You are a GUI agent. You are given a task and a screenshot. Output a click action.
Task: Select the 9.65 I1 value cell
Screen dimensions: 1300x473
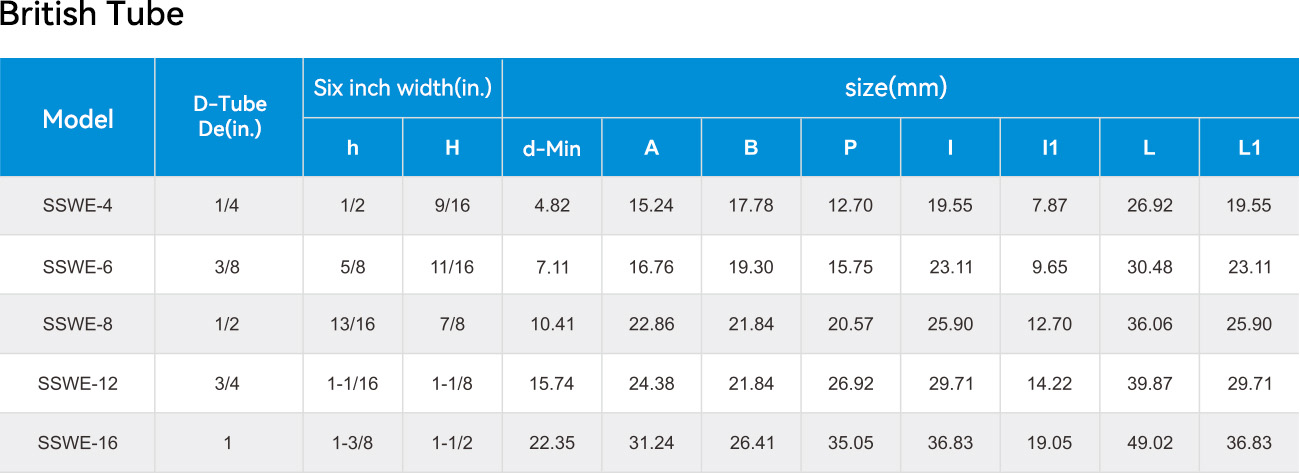(1050, 265)
